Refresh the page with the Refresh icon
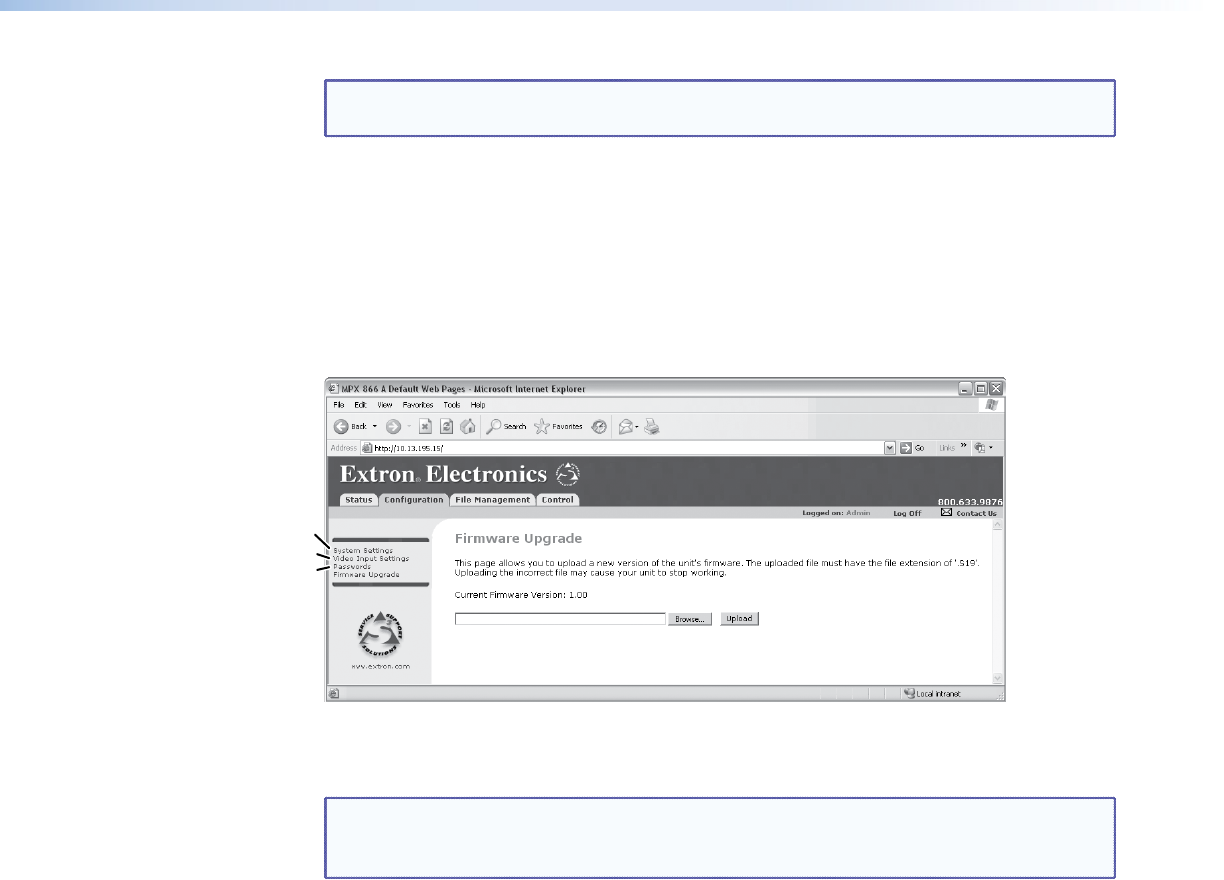 click(x=446, y=426)
